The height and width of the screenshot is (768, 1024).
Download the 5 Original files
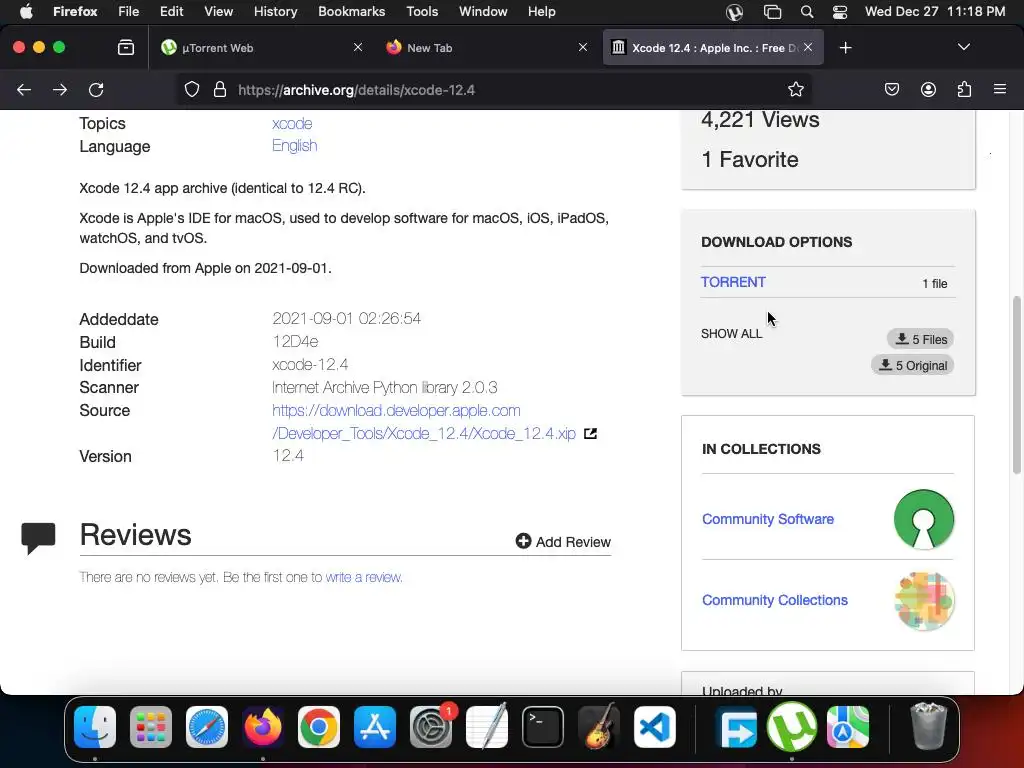click(x=912, y=365)
